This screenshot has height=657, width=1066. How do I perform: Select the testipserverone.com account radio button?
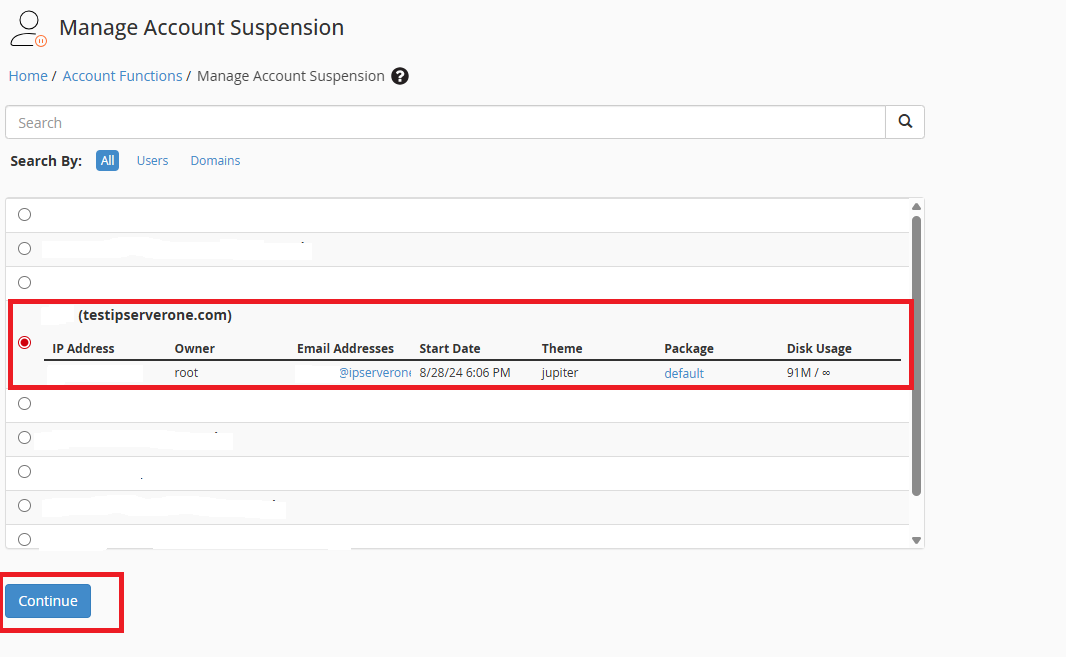pos(25,342)
